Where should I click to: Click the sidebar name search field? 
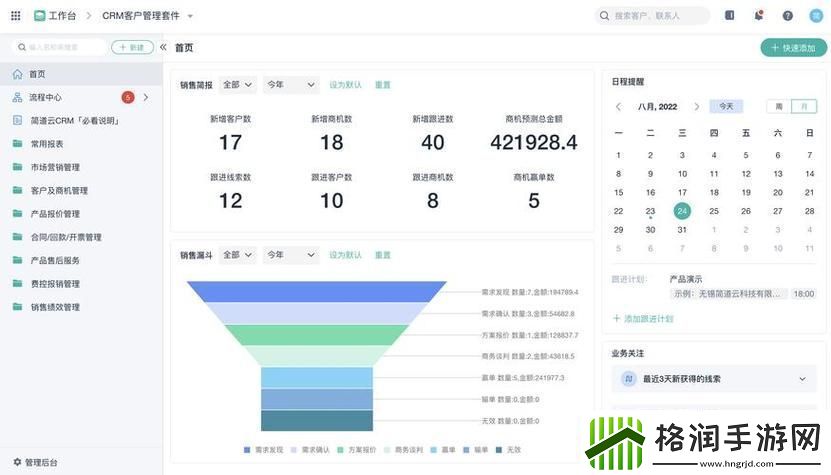pyautogui.click(x=58, y=47)
